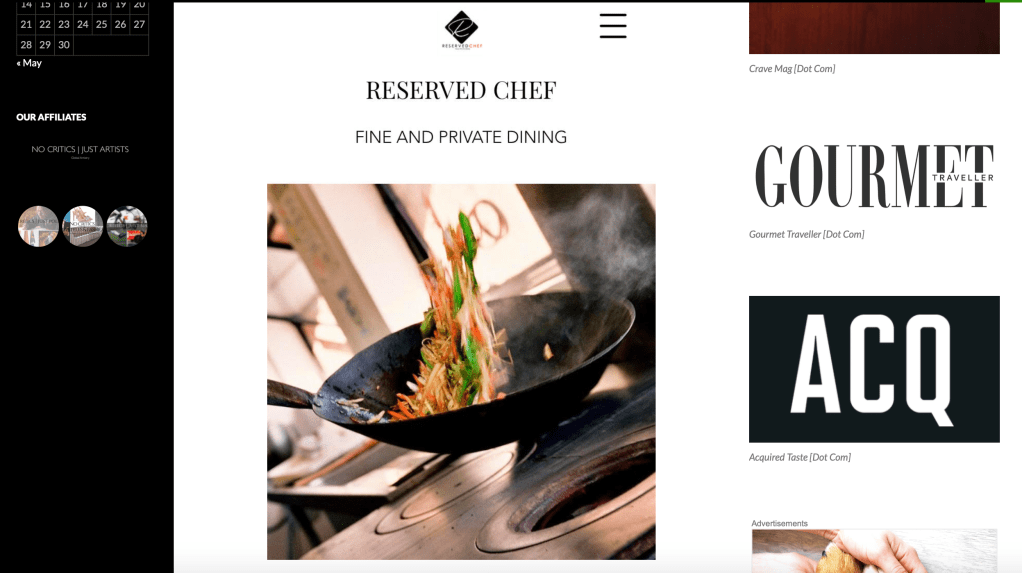Open the middle circular affiliate thumbnail
Image resolution: width=1022 pixels, height=573 pixels.
coord(83,226)
